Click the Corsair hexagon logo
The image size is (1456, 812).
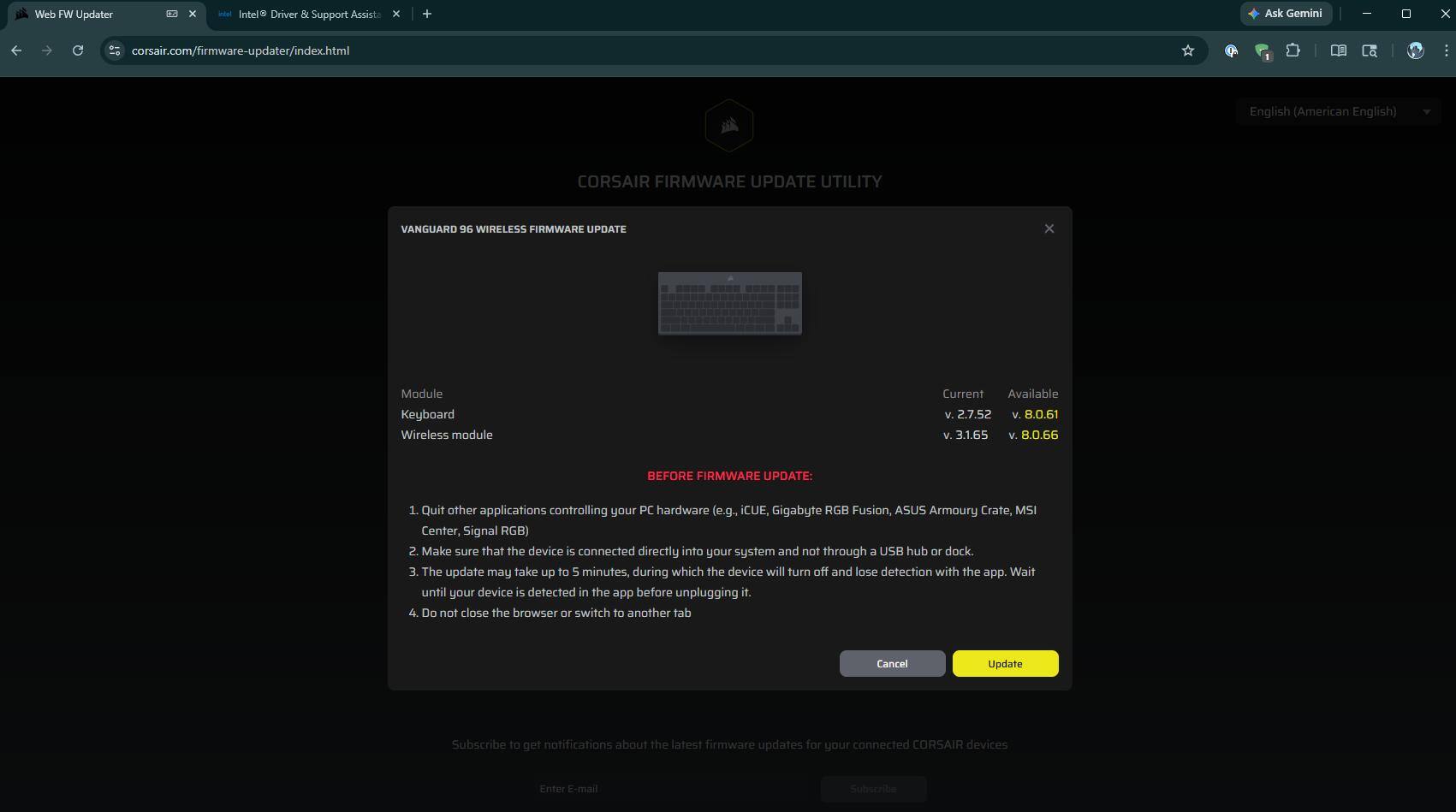pyautogui.click(x=729, y=126)
